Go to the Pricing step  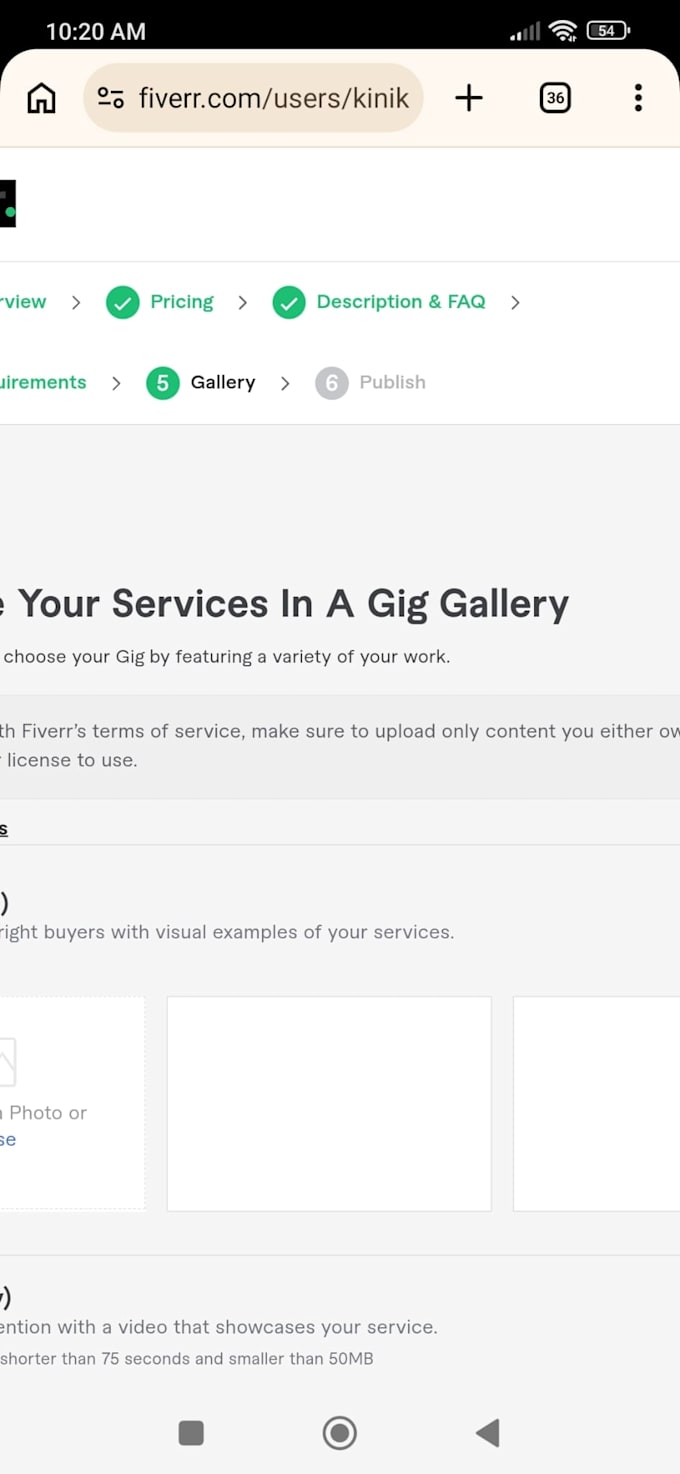tap(182, 302)
